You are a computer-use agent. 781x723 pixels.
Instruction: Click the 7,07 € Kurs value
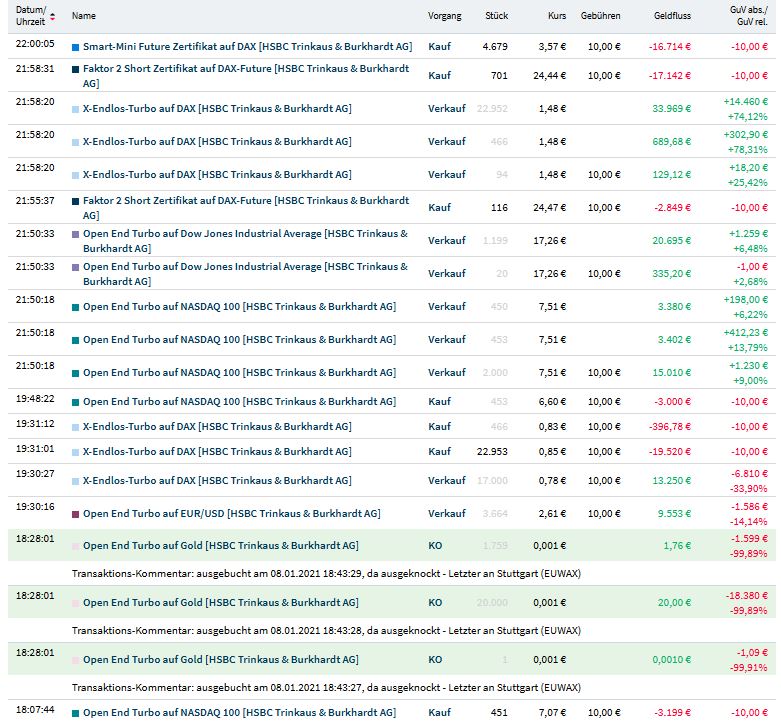[x=552, y=713]
